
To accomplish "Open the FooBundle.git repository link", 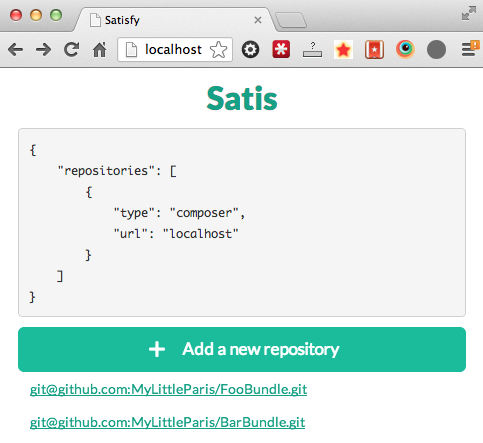I will tap(168, 389).
